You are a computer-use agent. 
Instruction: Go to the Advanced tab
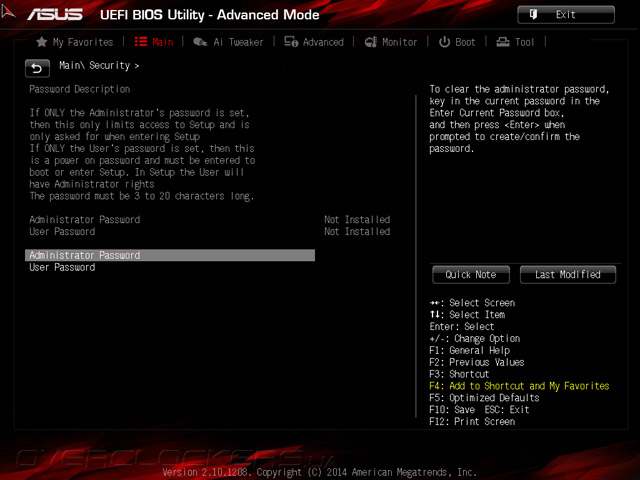coord(314,42)
